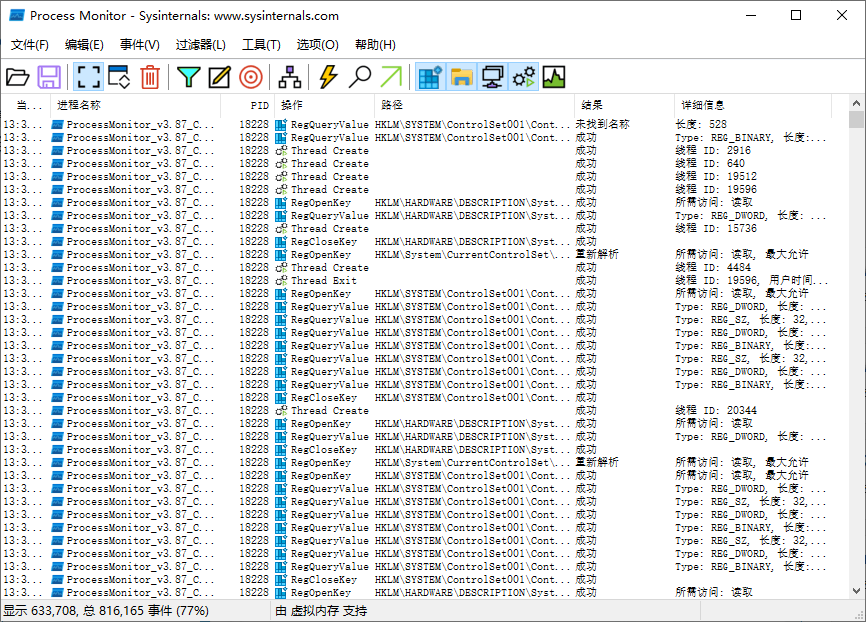Expand the 选项(O) menu
Viewport: 866px width, 622px height.
point(317,45)
